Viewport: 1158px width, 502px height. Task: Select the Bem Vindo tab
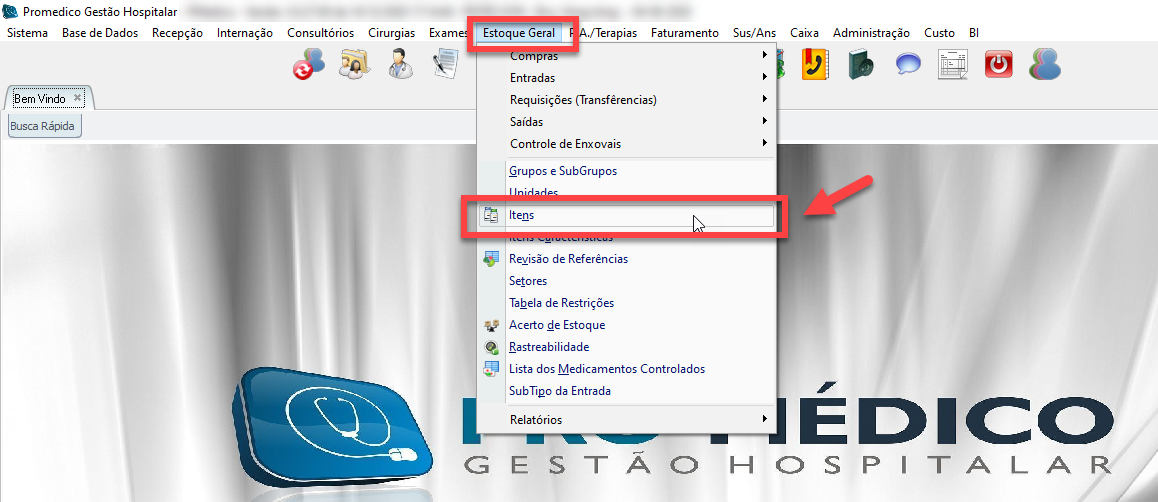click(x=39, y=99)
